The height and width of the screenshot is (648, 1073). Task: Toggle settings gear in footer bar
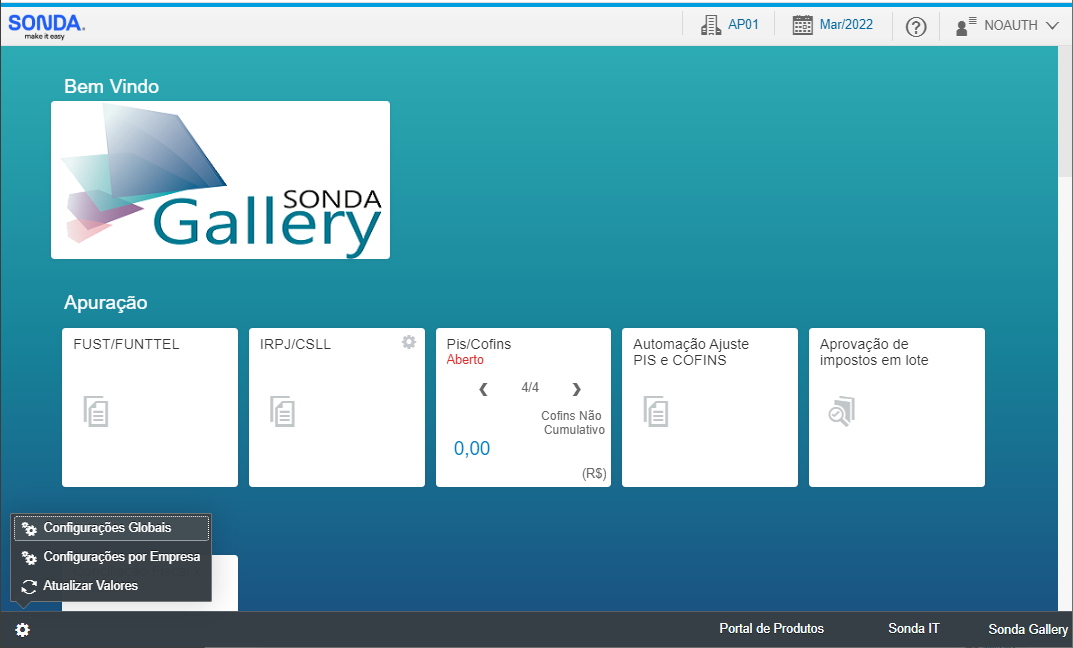coord(23,630)
